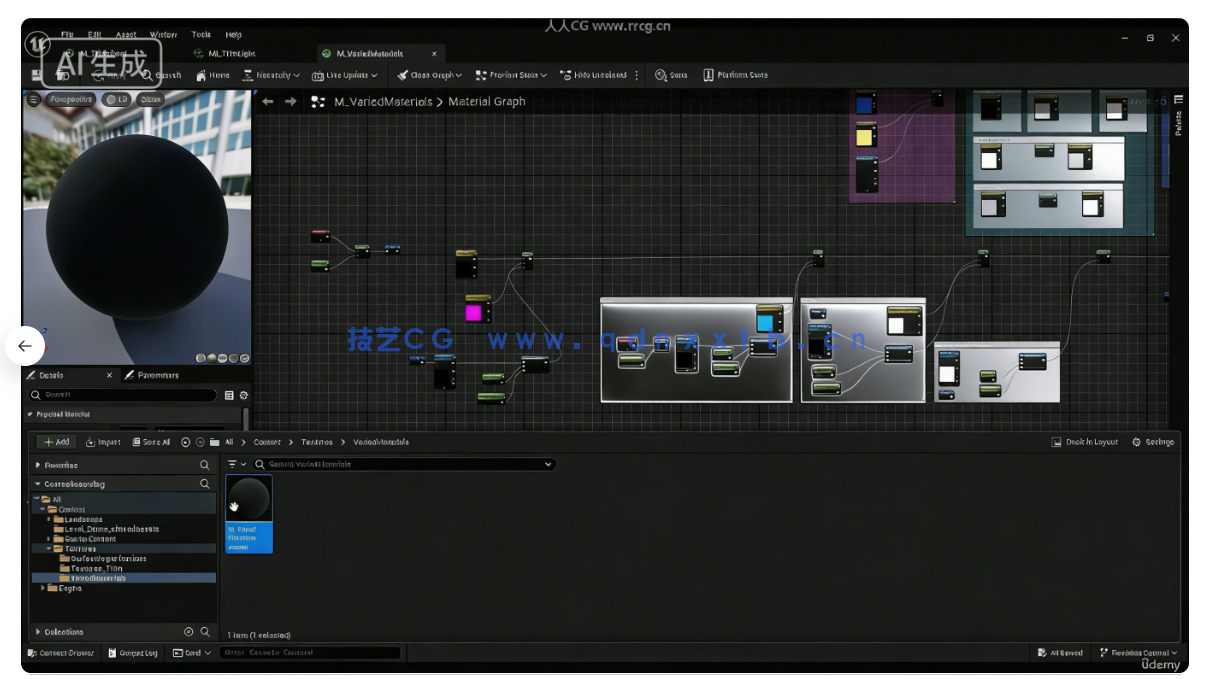
Task: Toggle Lit shading mode in the preview viewport
Action: (x=116, y=99)
